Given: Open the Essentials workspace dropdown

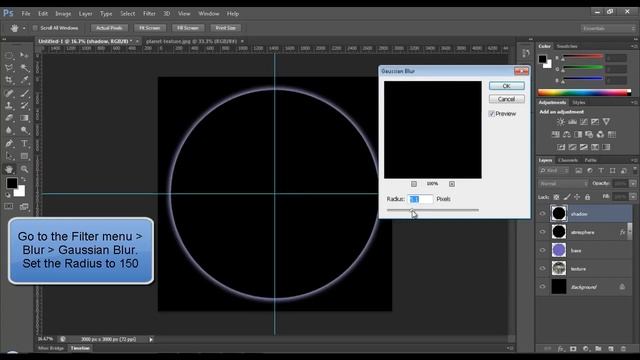Looking at the screenshot, I should 608,28.
